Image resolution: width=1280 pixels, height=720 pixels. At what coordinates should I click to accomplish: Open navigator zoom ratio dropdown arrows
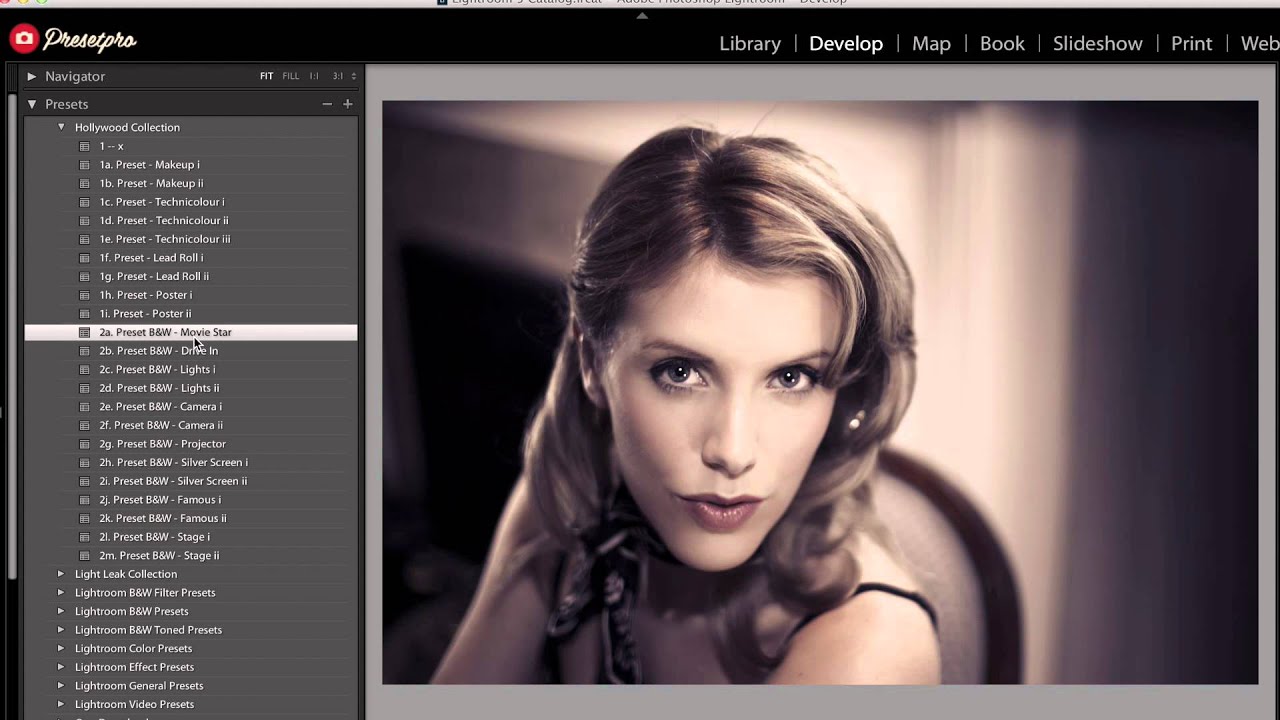coord(353,76)
